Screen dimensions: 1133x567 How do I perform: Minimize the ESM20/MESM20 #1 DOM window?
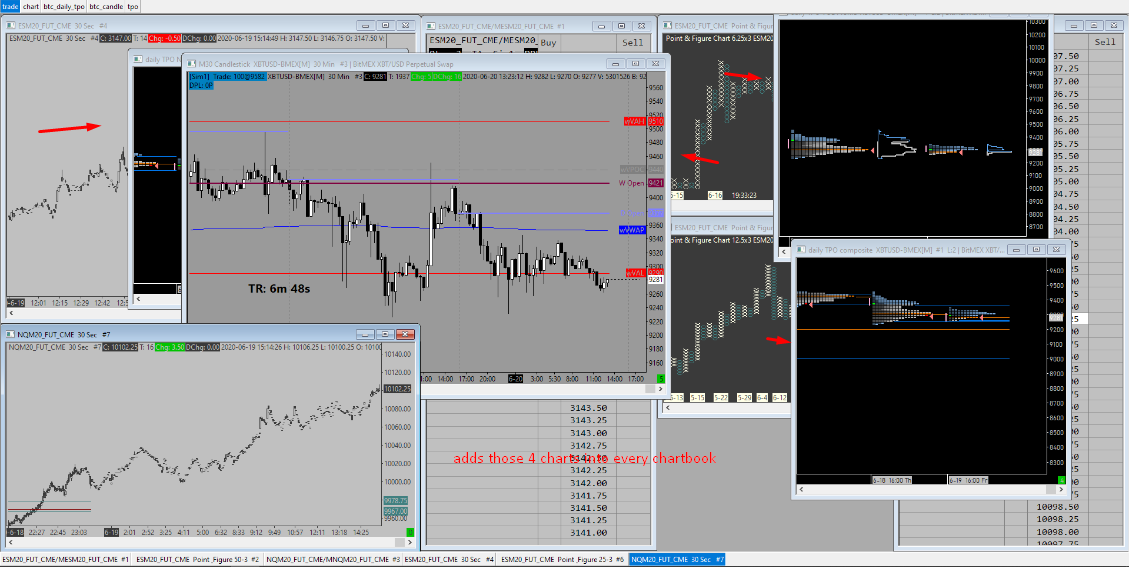601,26
